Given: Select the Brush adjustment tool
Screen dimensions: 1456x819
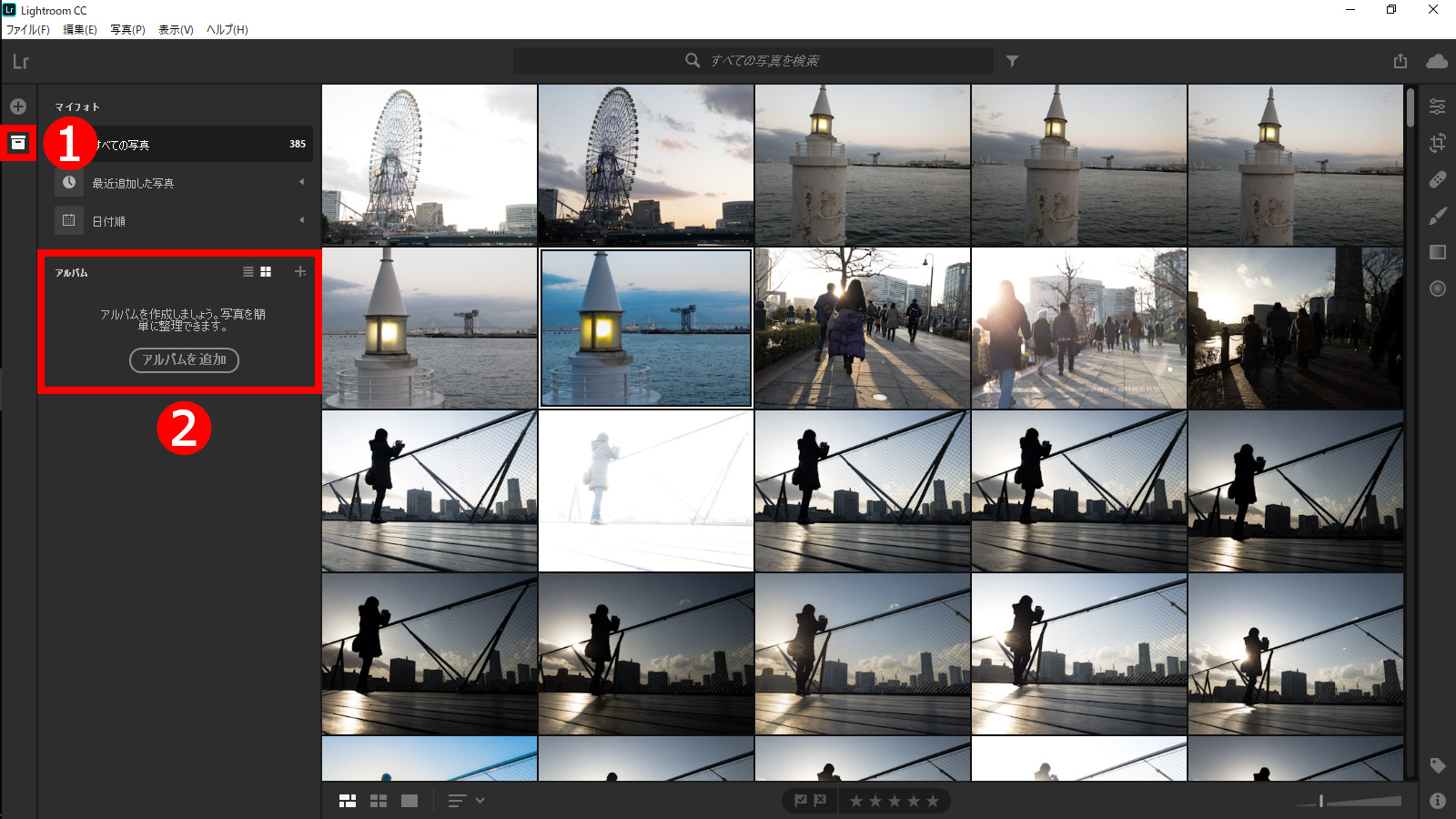Looking at the screenshot, I should pyautogui.click(x=1438, y=216).
